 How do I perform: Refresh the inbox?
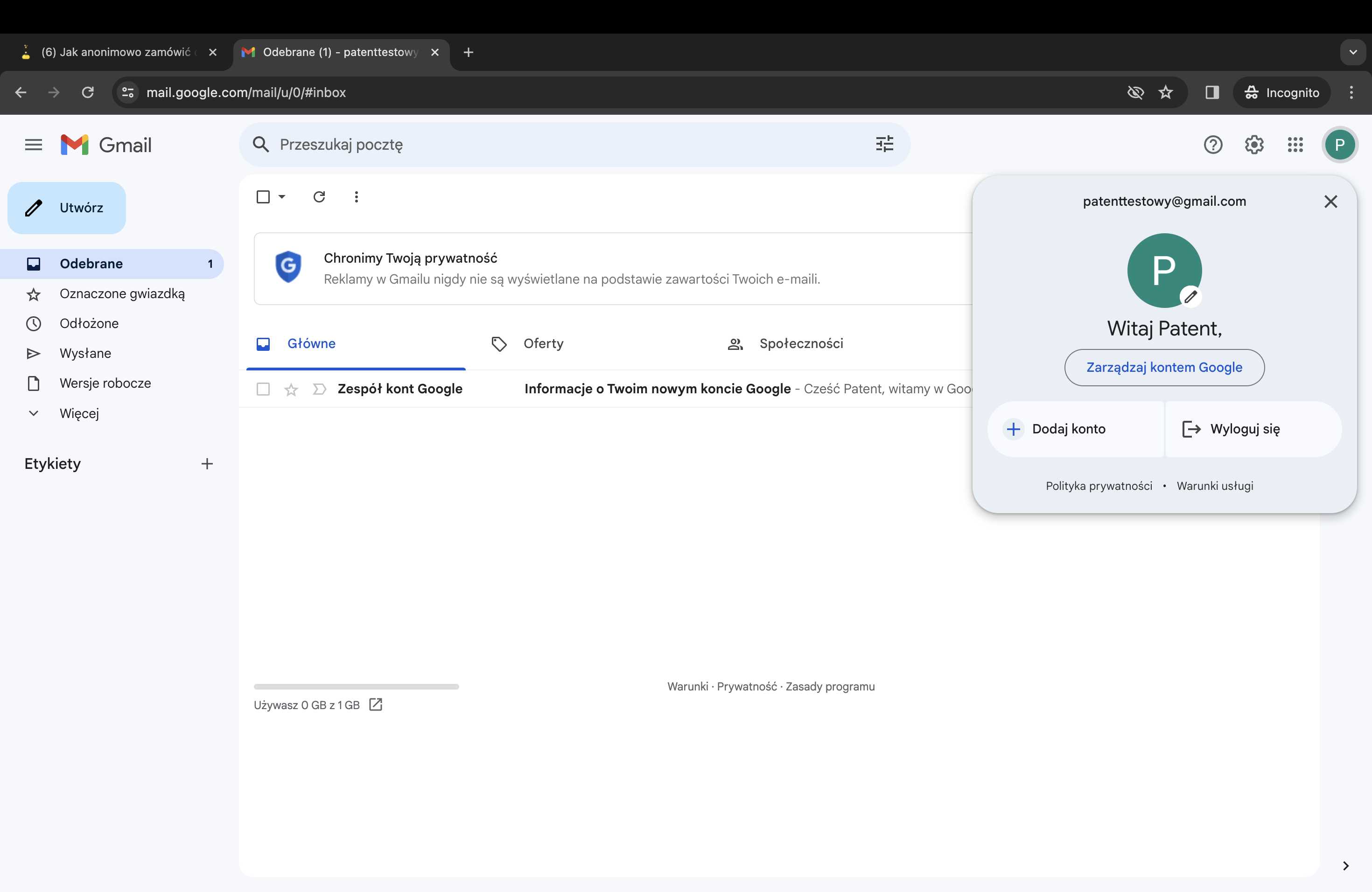(319, 196)
